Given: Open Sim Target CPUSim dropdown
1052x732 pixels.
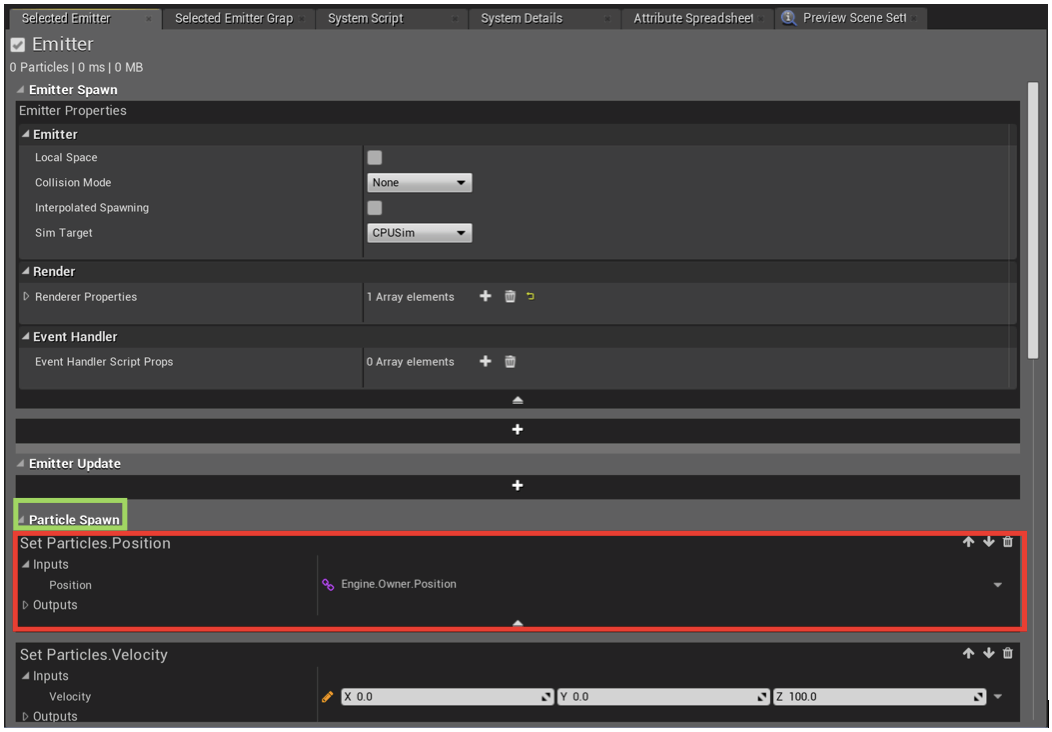Looking at the screenshot, I should [419, 233].
